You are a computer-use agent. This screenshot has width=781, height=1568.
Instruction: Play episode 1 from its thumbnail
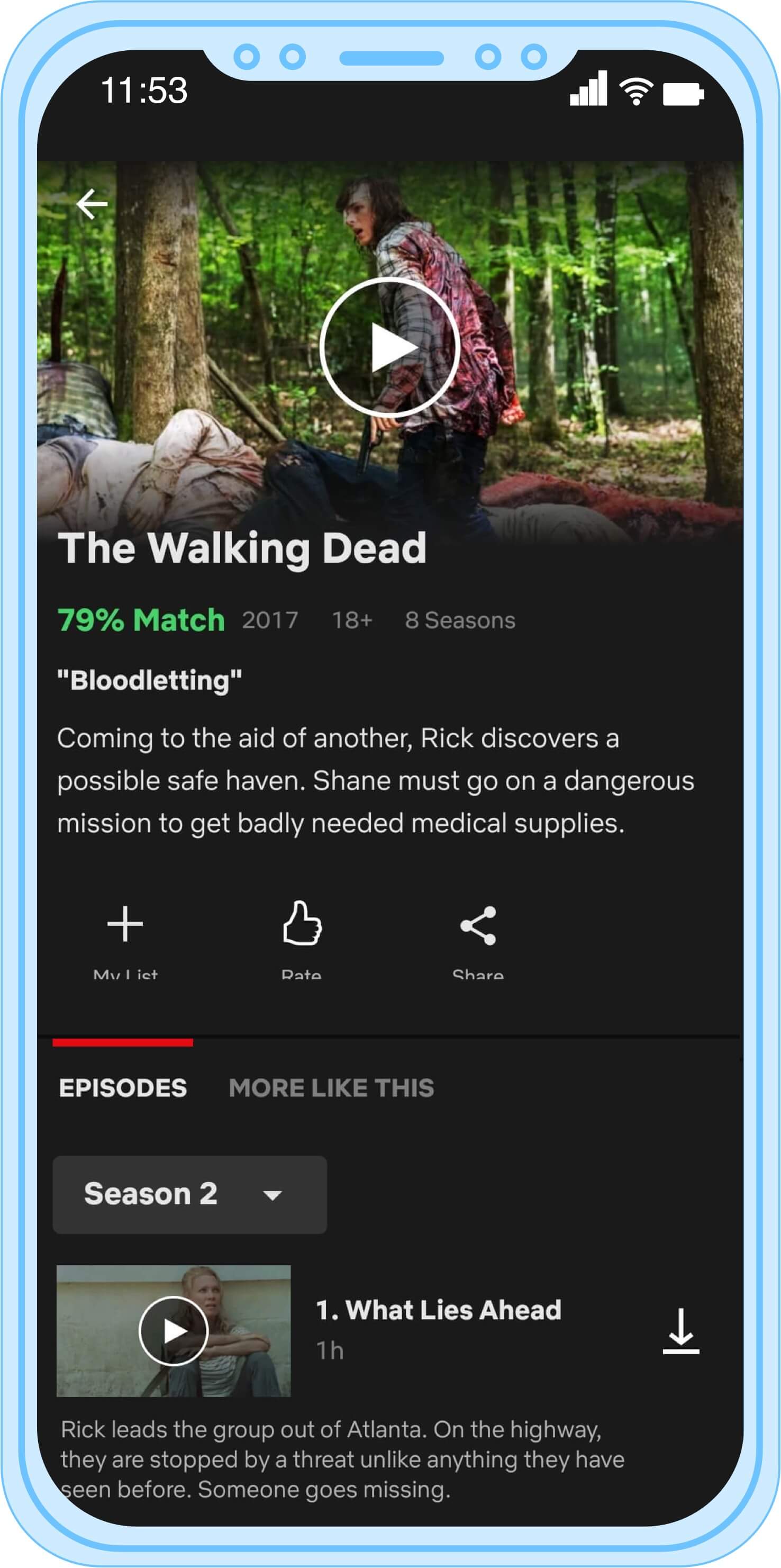coord(174,1331)
